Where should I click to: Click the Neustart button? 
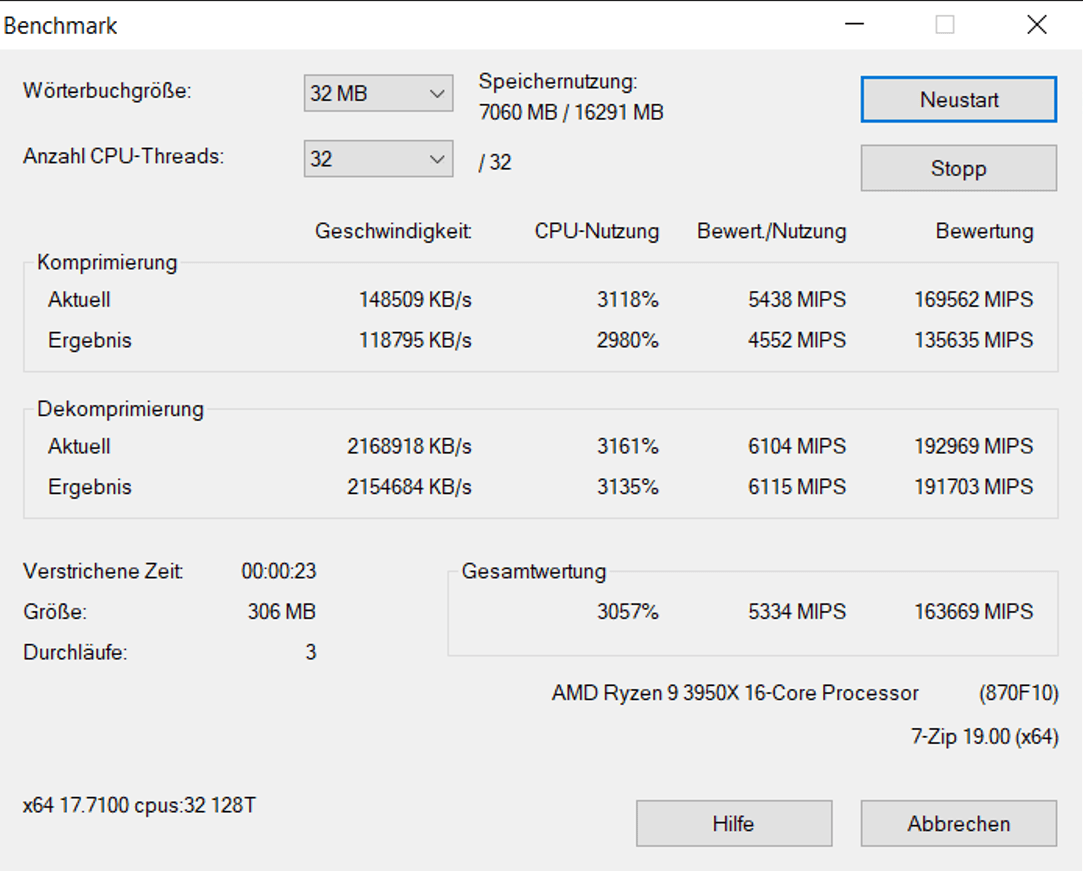(958, 100)
